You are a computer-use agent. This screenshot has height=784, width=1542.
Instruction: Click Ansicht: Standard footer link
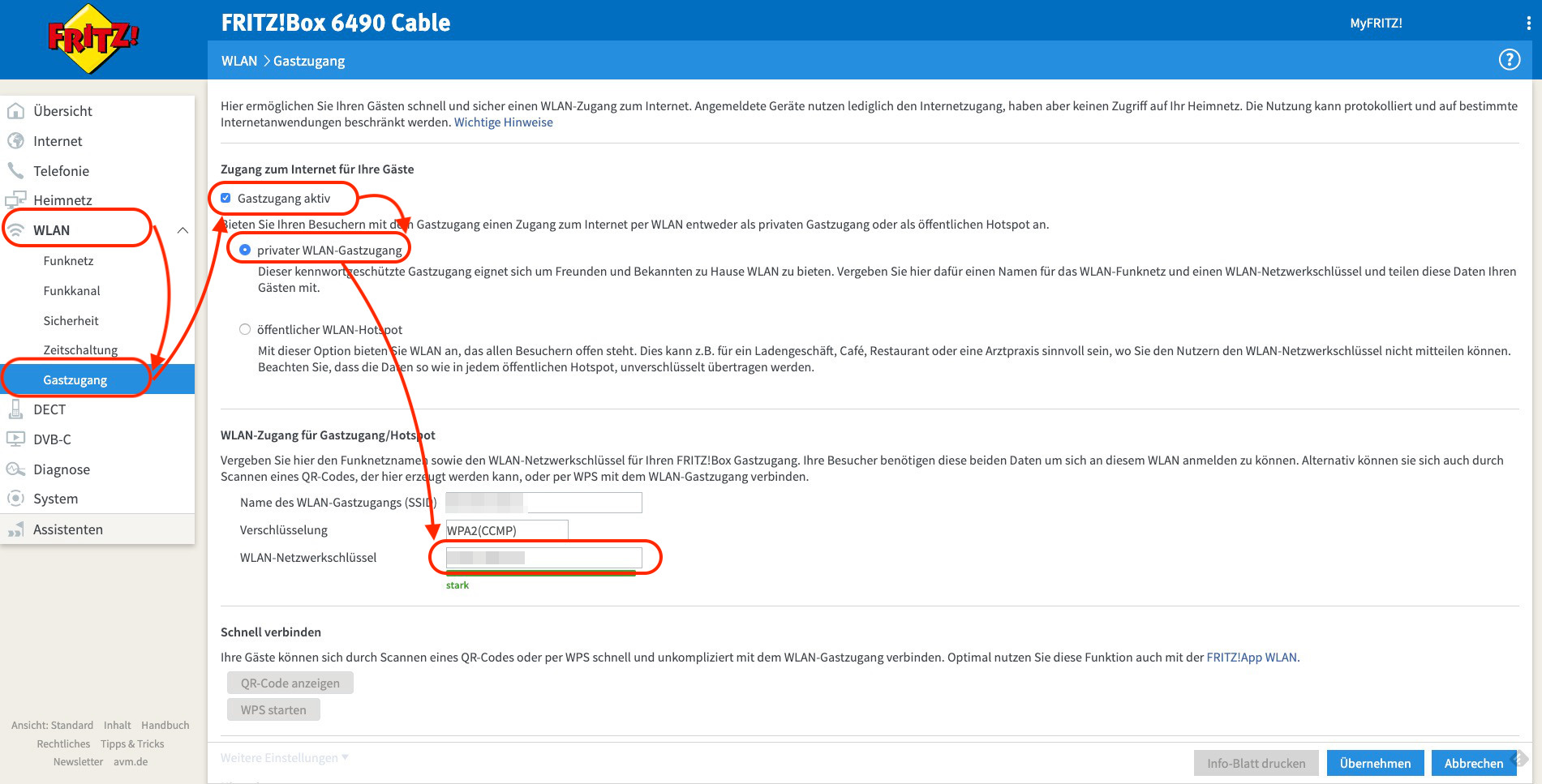52,726
